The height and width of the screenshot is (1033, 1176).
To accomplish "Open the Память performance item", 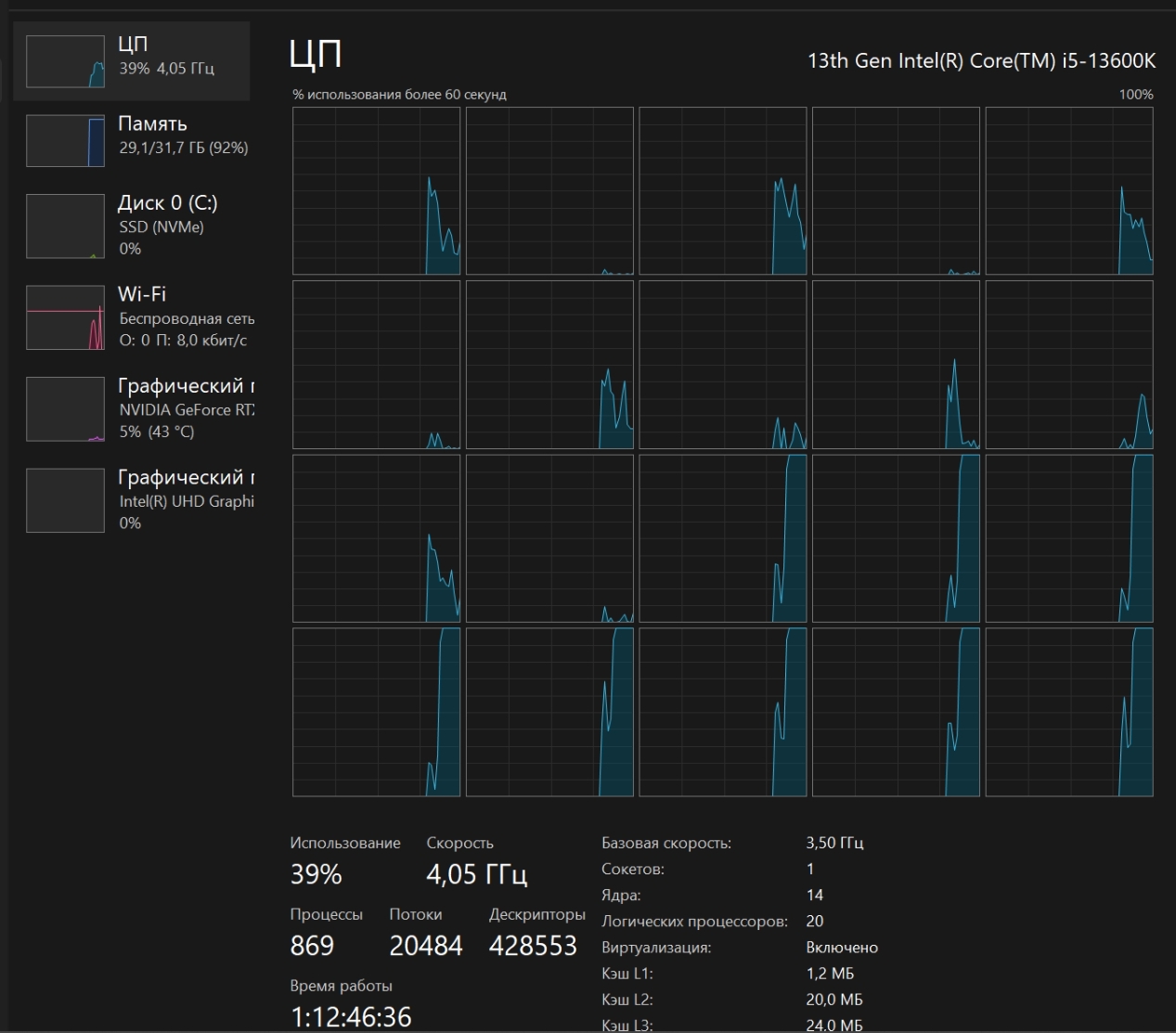I will point(132,140).
